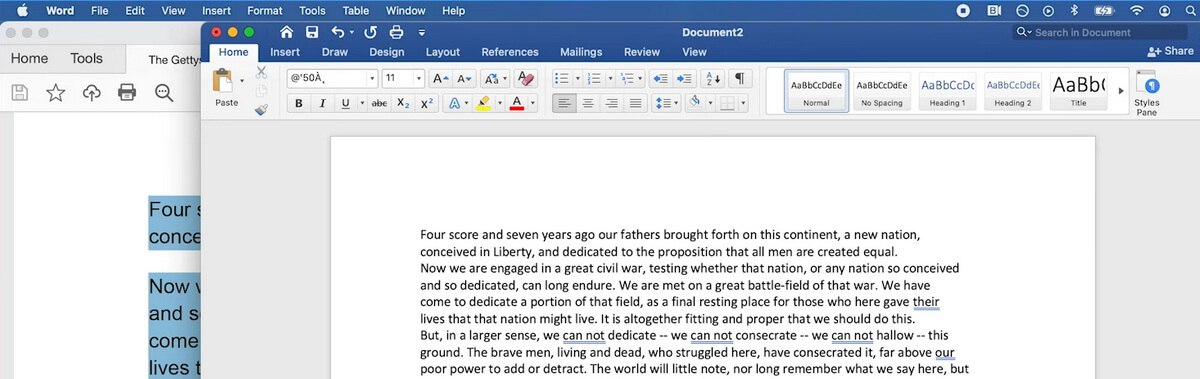Open the Table menu in menu bar
Screen dimensions: 1200x379
(x=356, y=10)
